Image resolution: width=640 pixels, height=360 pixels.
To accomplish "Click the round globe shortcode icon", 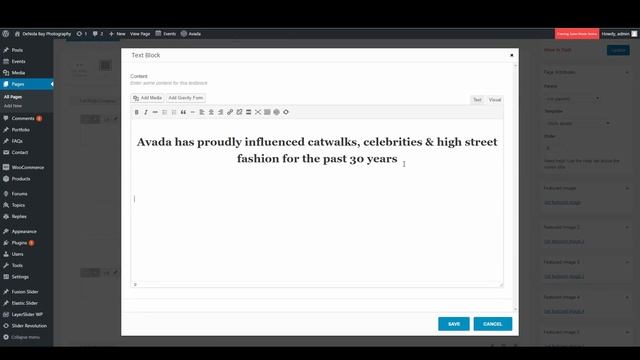I will point(276,112).
